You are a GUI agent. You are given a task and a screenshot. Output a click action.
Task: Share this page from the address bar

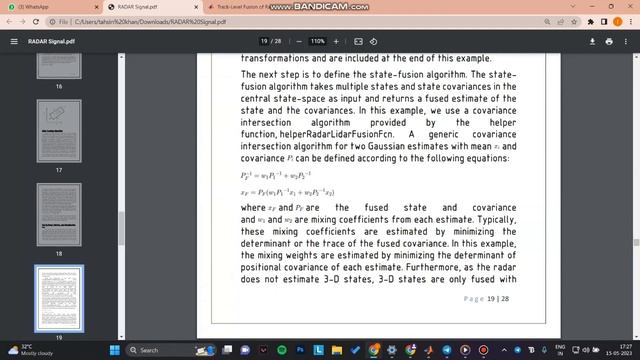[560, 22]
